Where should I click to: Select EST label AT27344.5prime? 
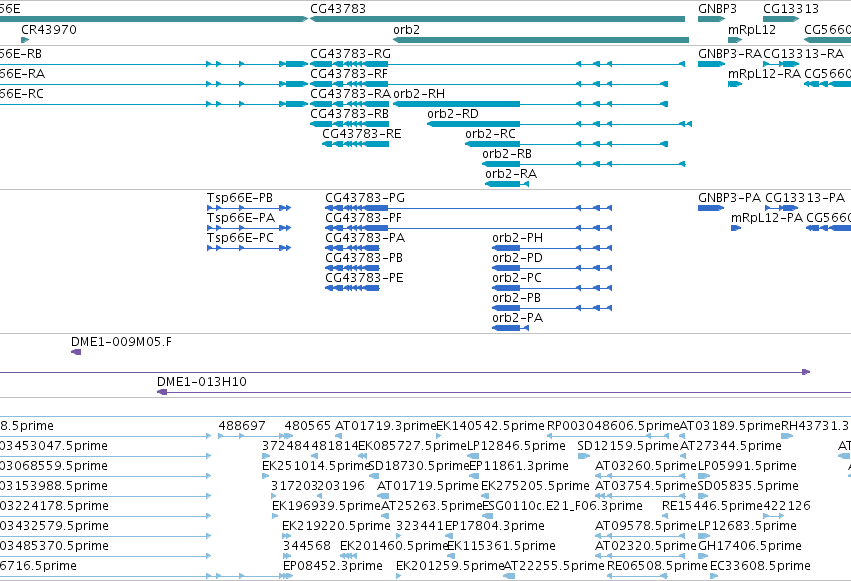coord(731,446)
